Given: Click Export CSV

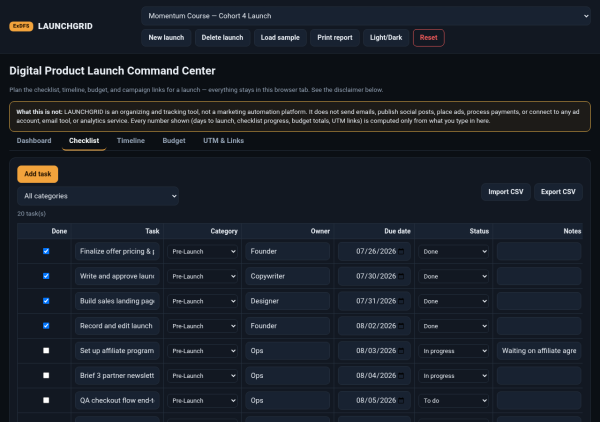Looking at the screenshot, I should tap(558, 192).
